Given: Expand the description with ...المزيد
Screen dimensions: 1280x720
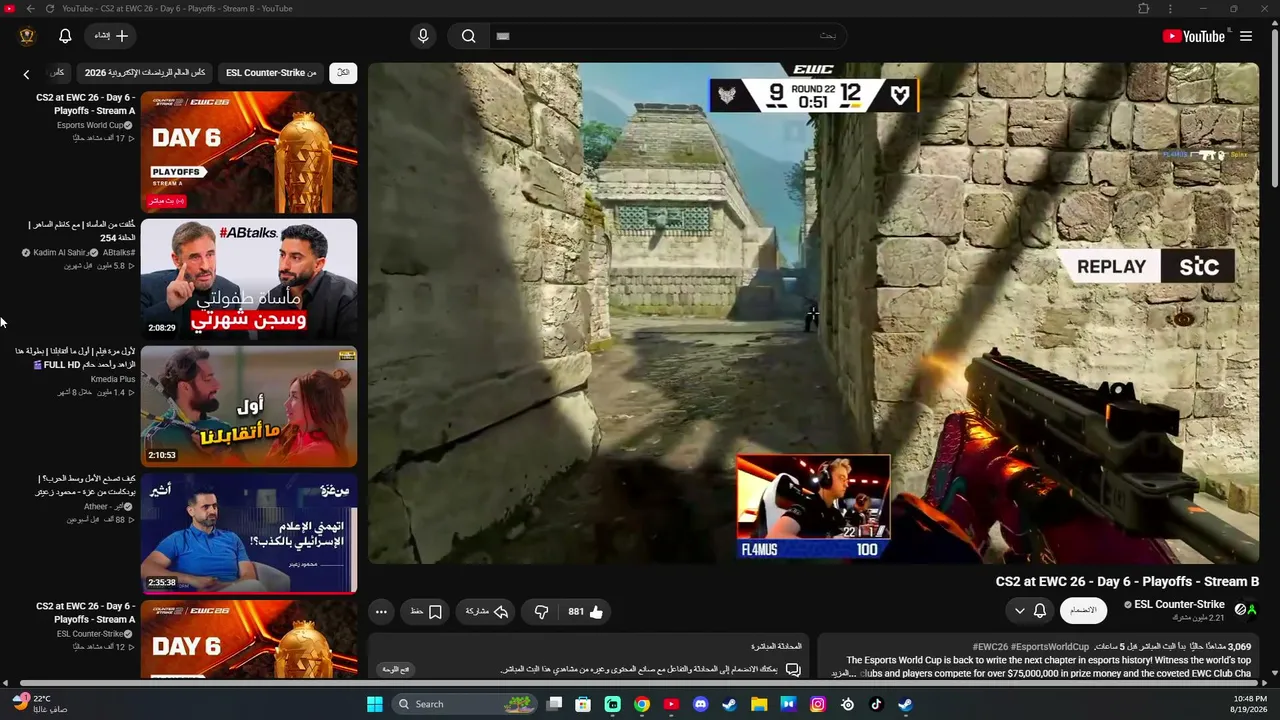Looking at the screenshot, I should click(x=843, y=674).
